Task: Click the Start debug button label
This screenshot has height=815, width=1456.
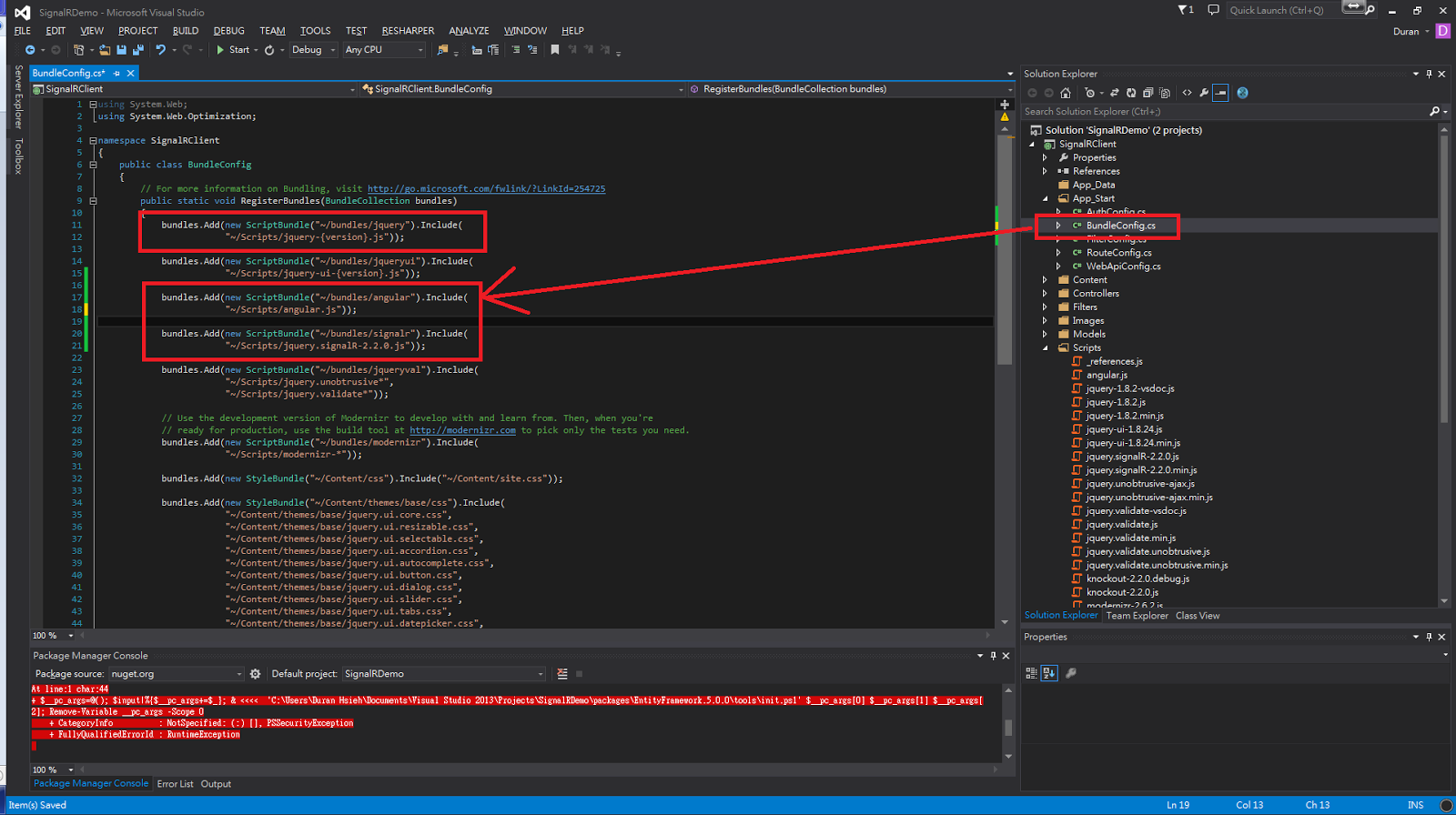Action: pos(239,50)
